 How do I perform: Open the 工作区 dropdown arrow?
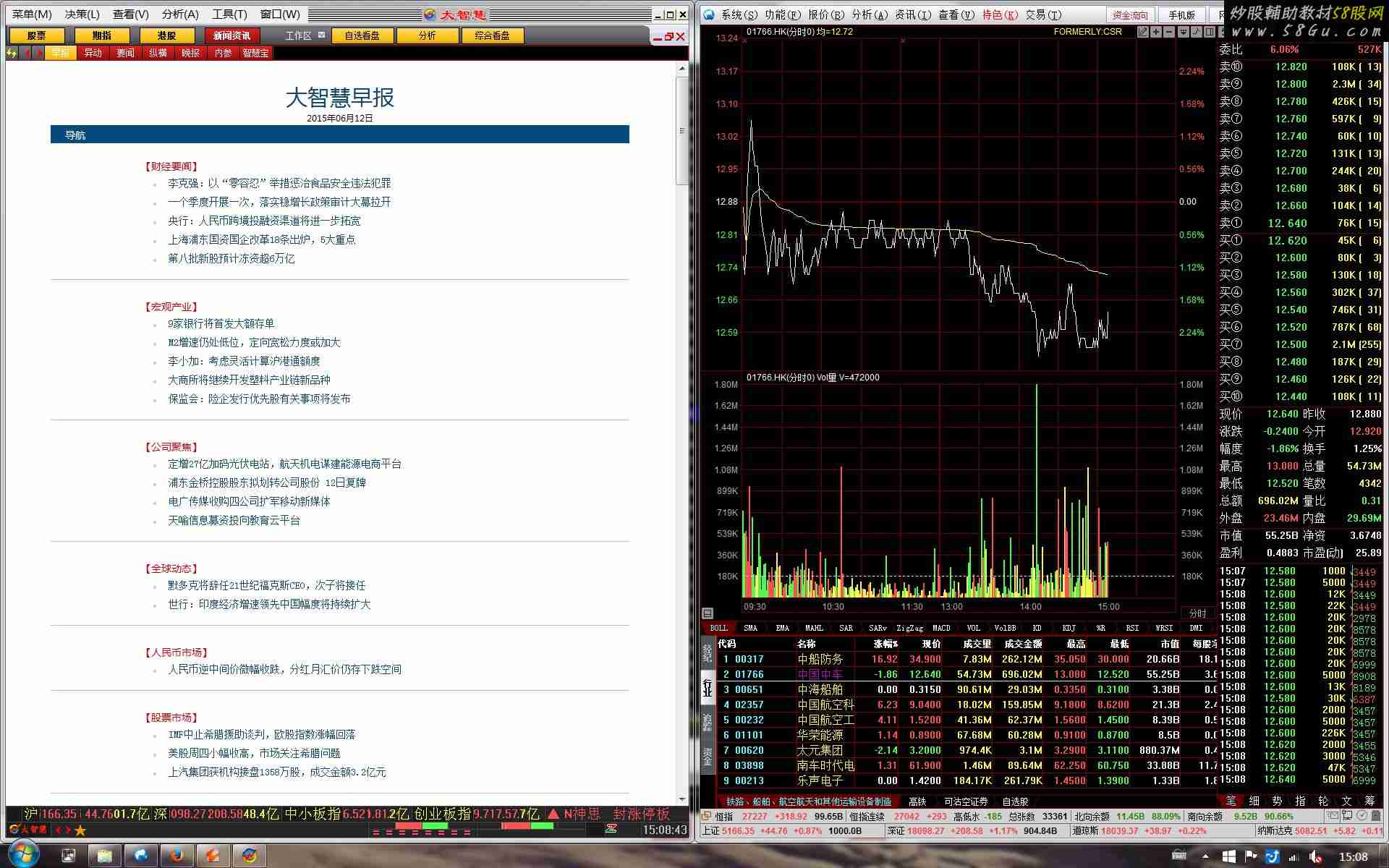click(321, 35)
